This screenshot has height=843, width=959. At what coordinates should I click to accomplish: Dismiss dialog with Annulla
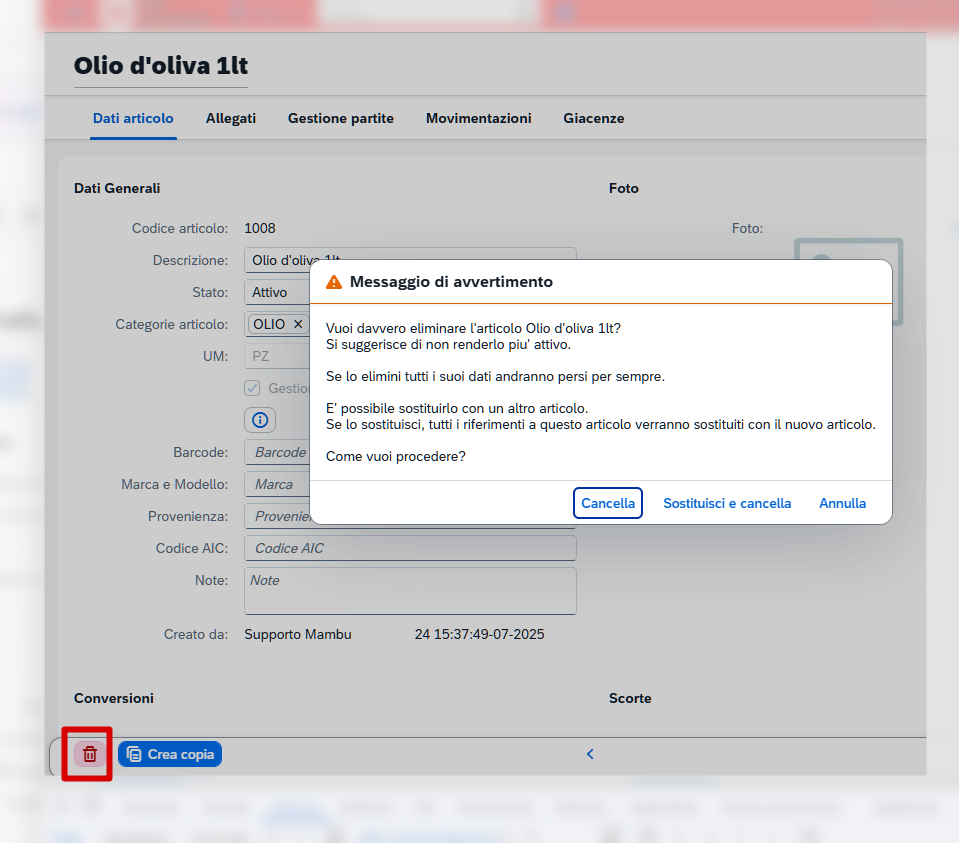click(x=842, y=503)
